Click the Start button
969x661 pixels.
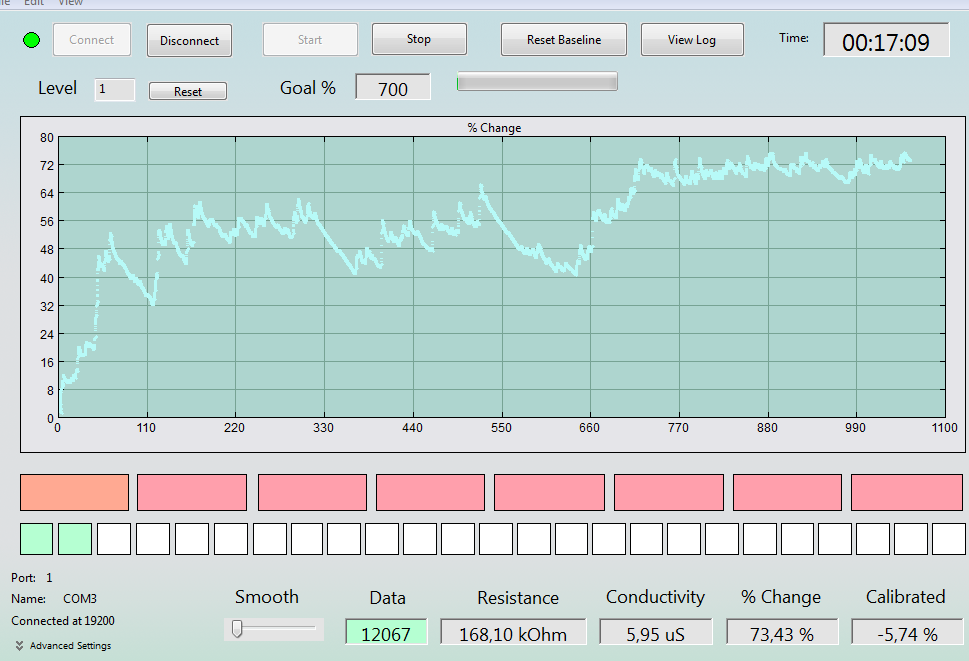tap(310, 40)
